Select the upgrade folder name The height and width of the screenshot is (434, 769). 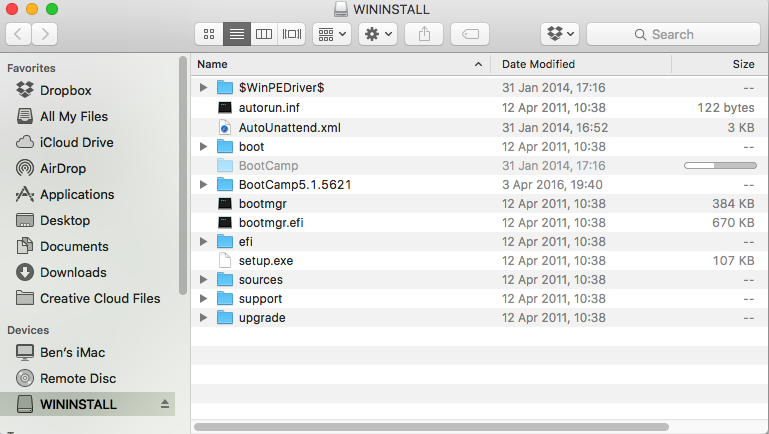coord(262,317)
